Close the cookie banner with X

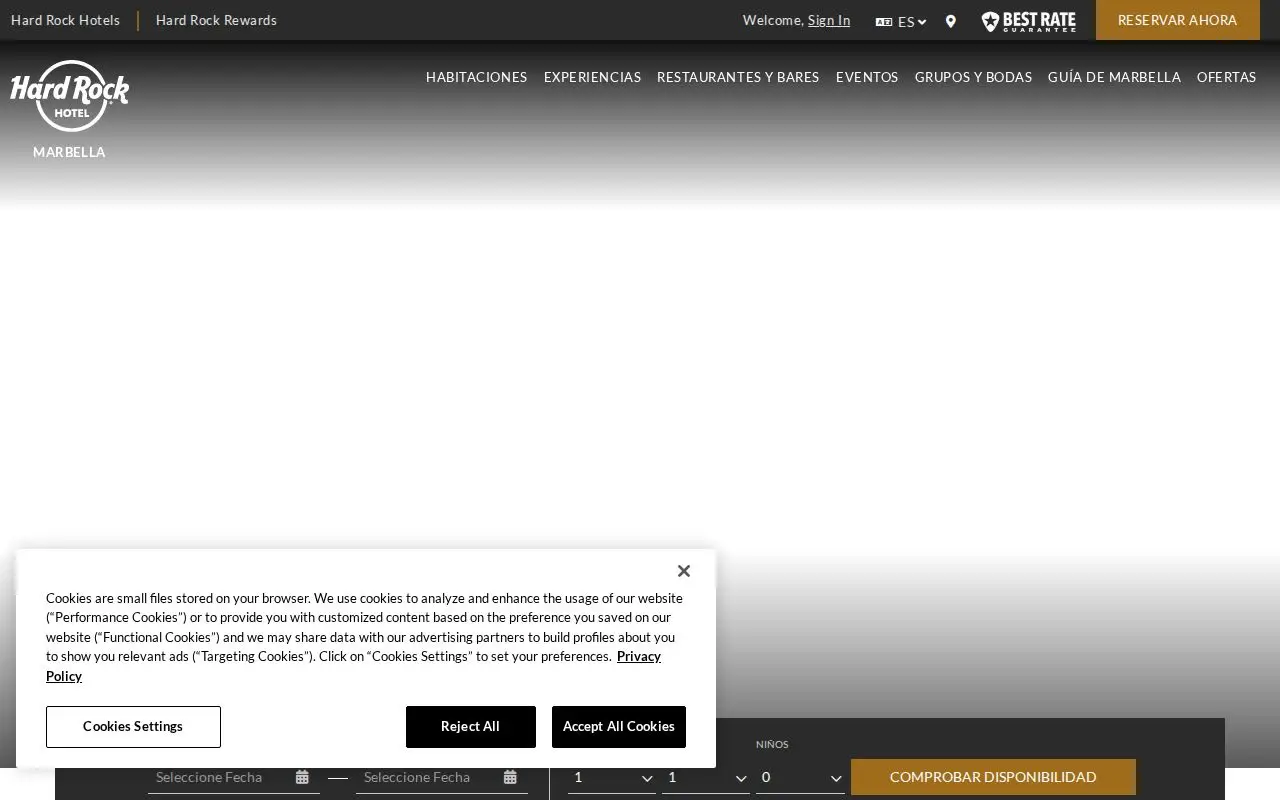pos(684,571)
